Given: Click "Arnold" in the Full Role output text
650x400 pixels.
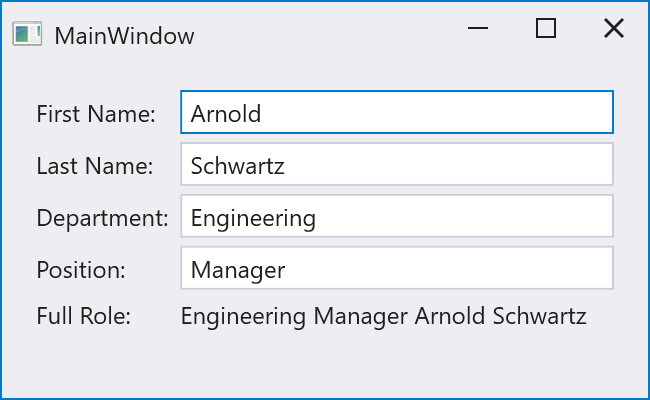Looking at the screenshot, I should pyautogui.click(x=451, y=317).
